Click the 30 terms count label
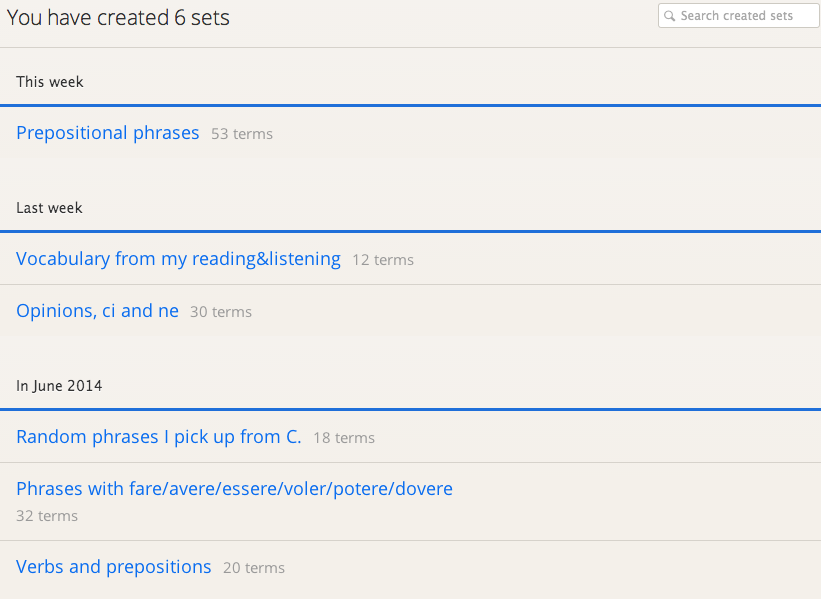821x599 pixels. click(x=221, y=312)
